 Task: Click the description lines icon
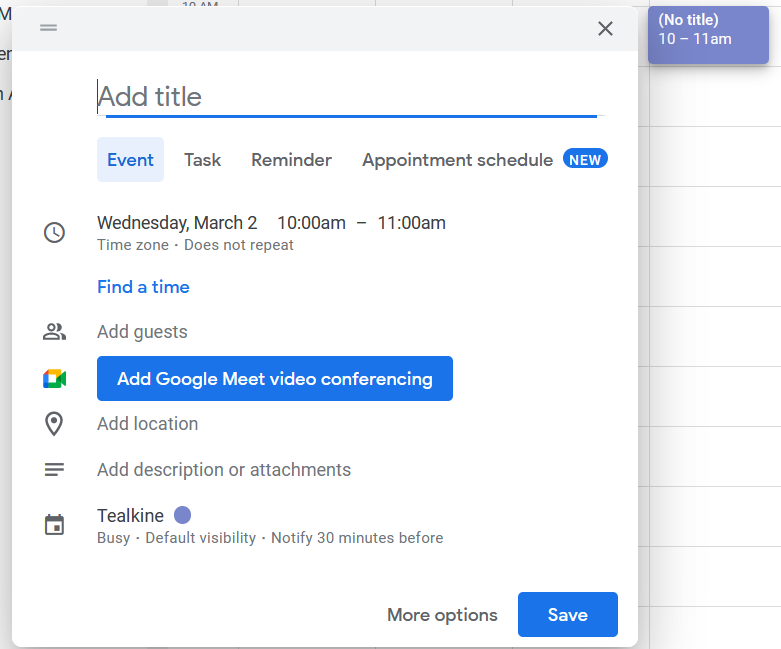click(54, 470)
